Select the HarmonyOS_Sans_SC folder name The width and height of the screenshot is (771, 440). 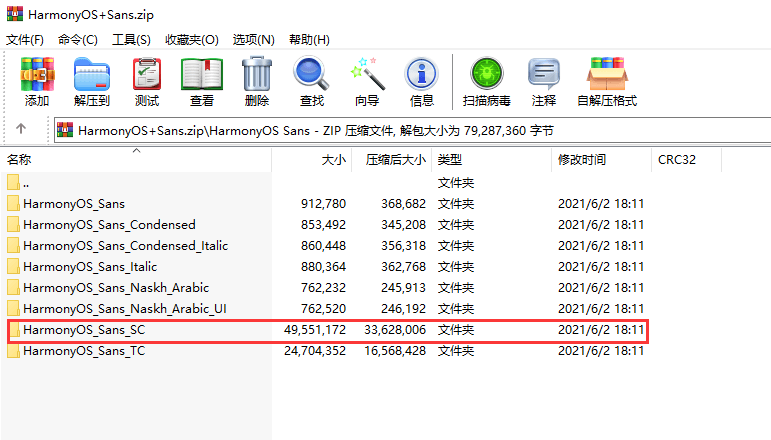pyautogui.click(x=84, y=330)
